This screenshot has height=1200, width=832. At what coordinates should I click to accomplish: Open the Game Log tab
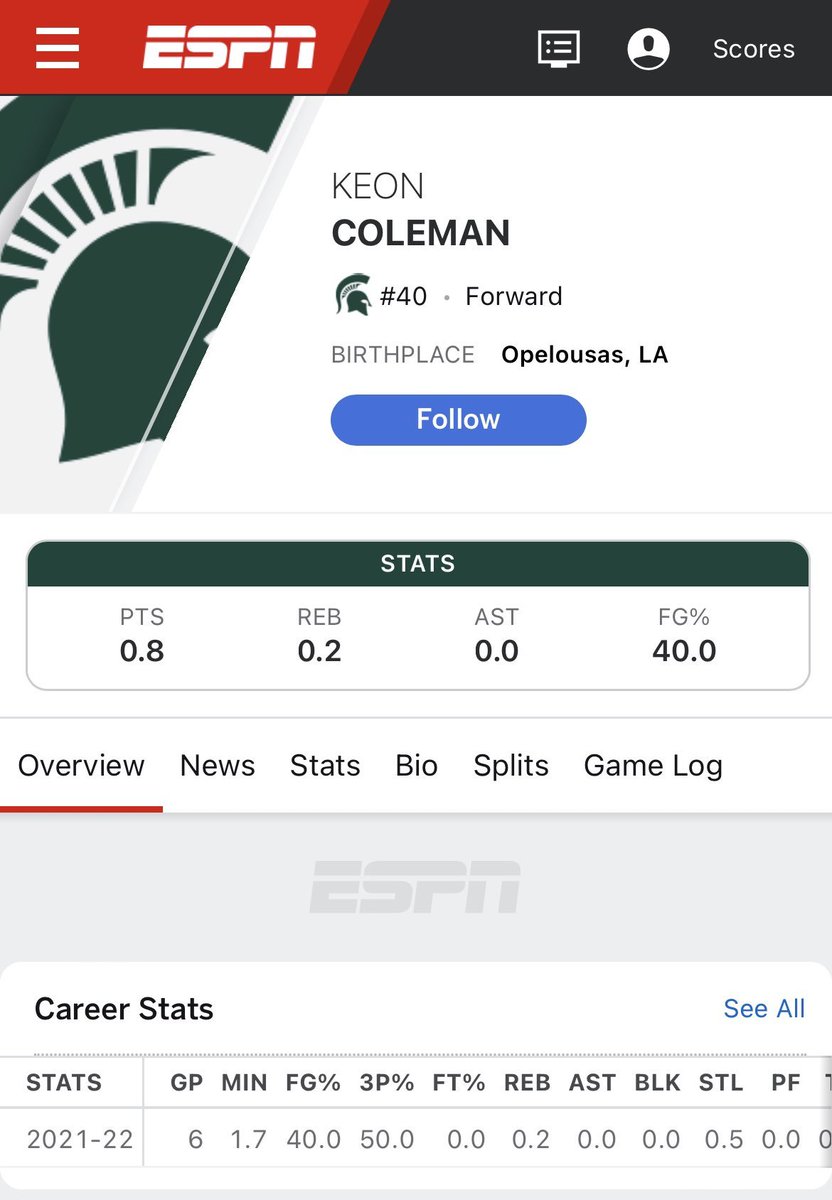click(653, 765)
